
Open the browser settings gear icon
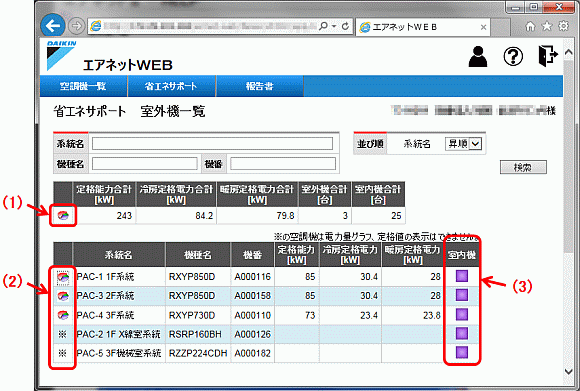click(563, 26)
